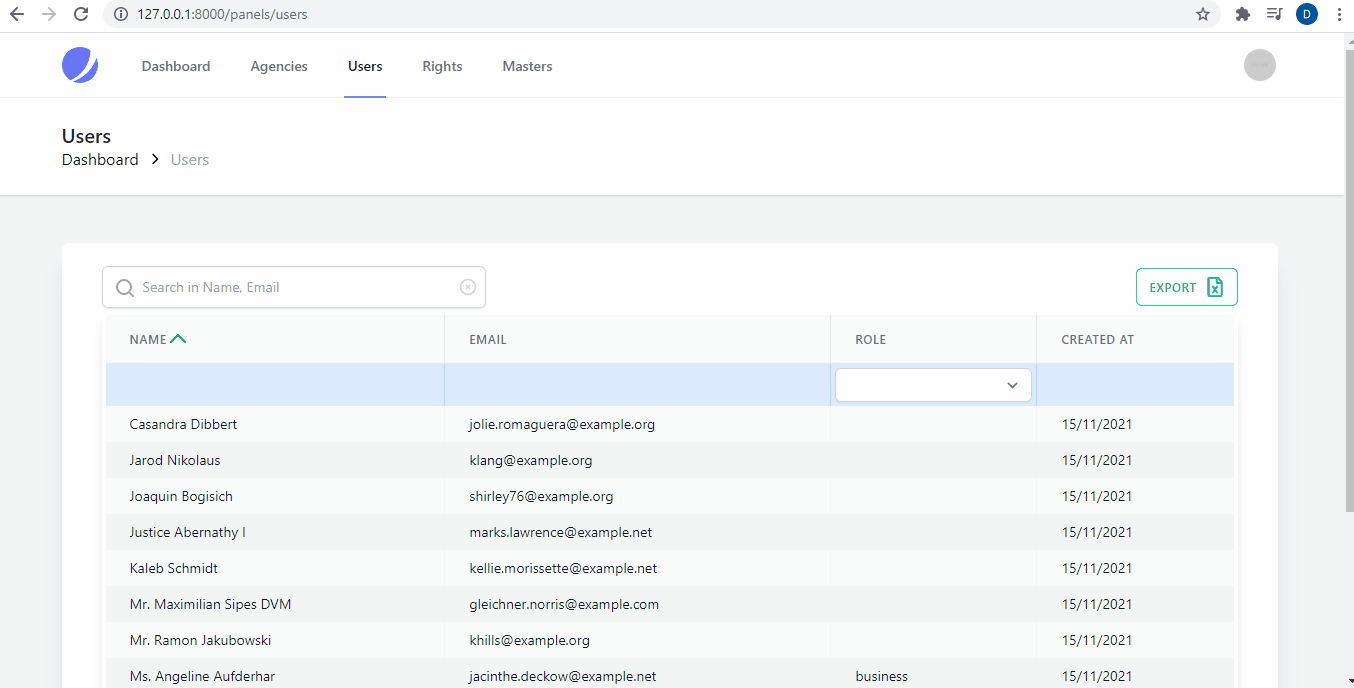The height and width of the screenshot is (688, 1354).
Task: Click the site info icon in the address bar
Action: click(x=121, y=14)
